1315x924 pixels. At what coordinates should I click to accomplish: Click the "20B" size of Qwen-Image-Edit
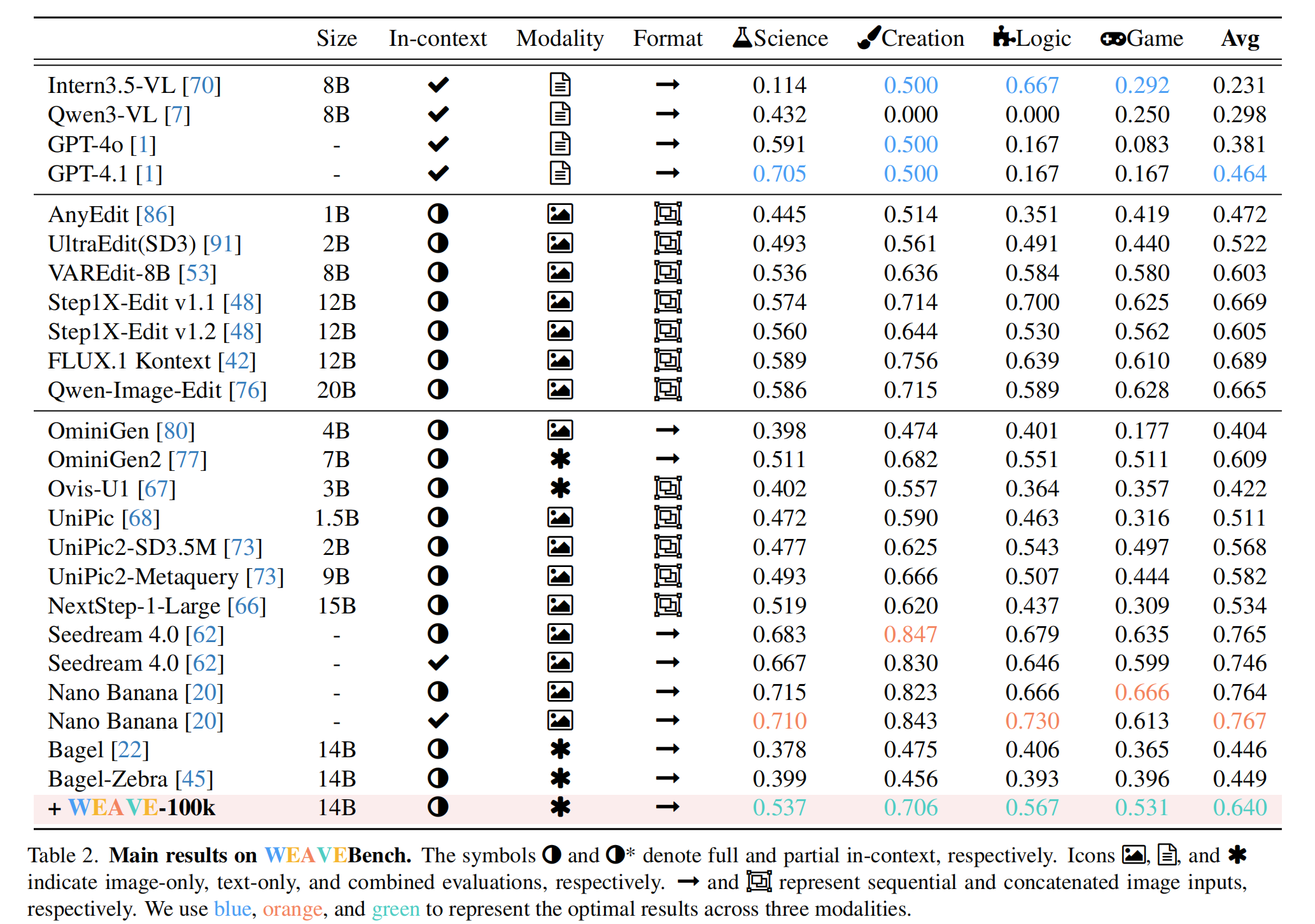pyautogui.click(x=337, y=390)
